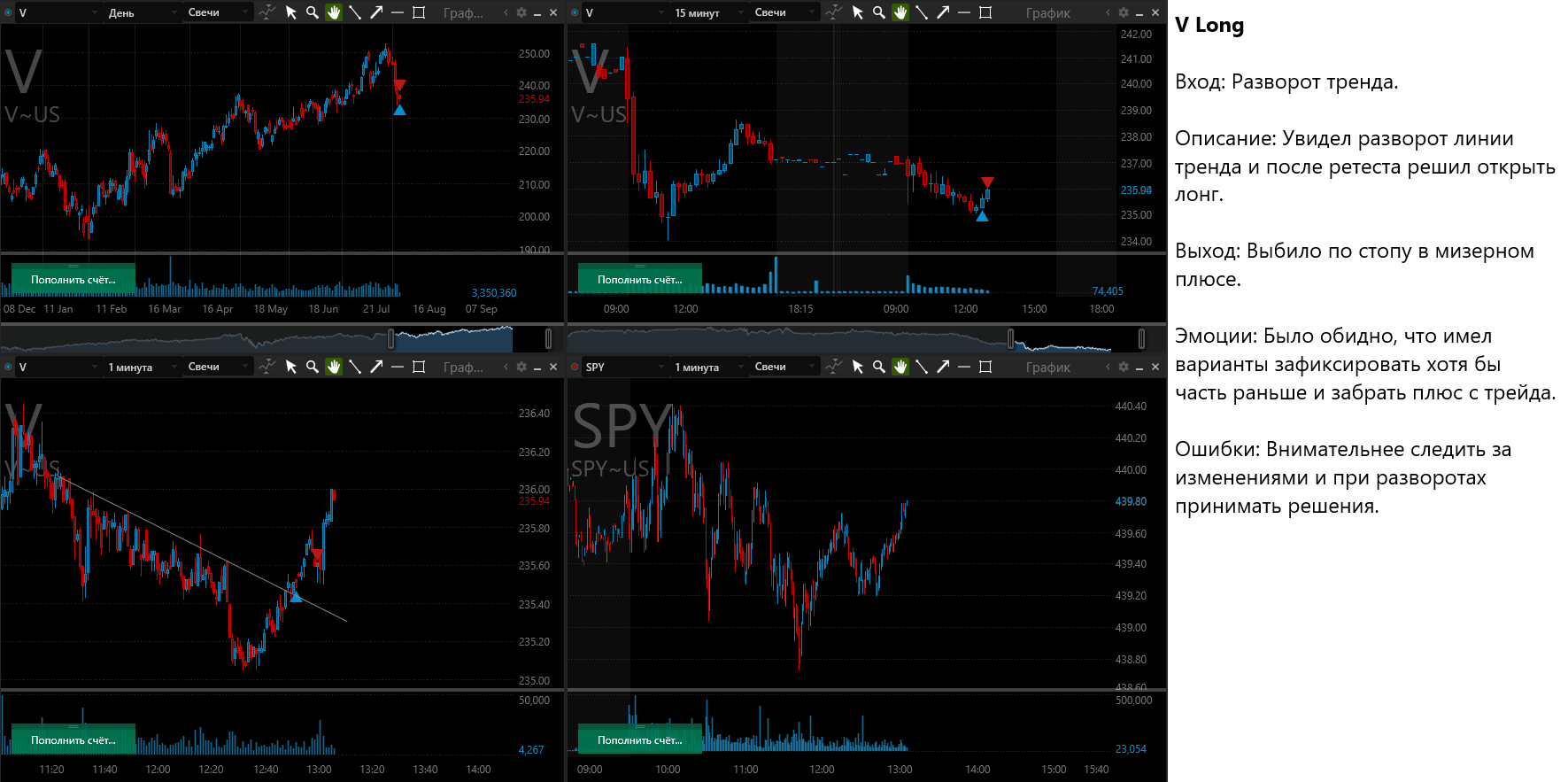The width and height of the screenshot is (1568, 782).
Task: Open gear settings of the V Day chart
Action: [521, 12]
